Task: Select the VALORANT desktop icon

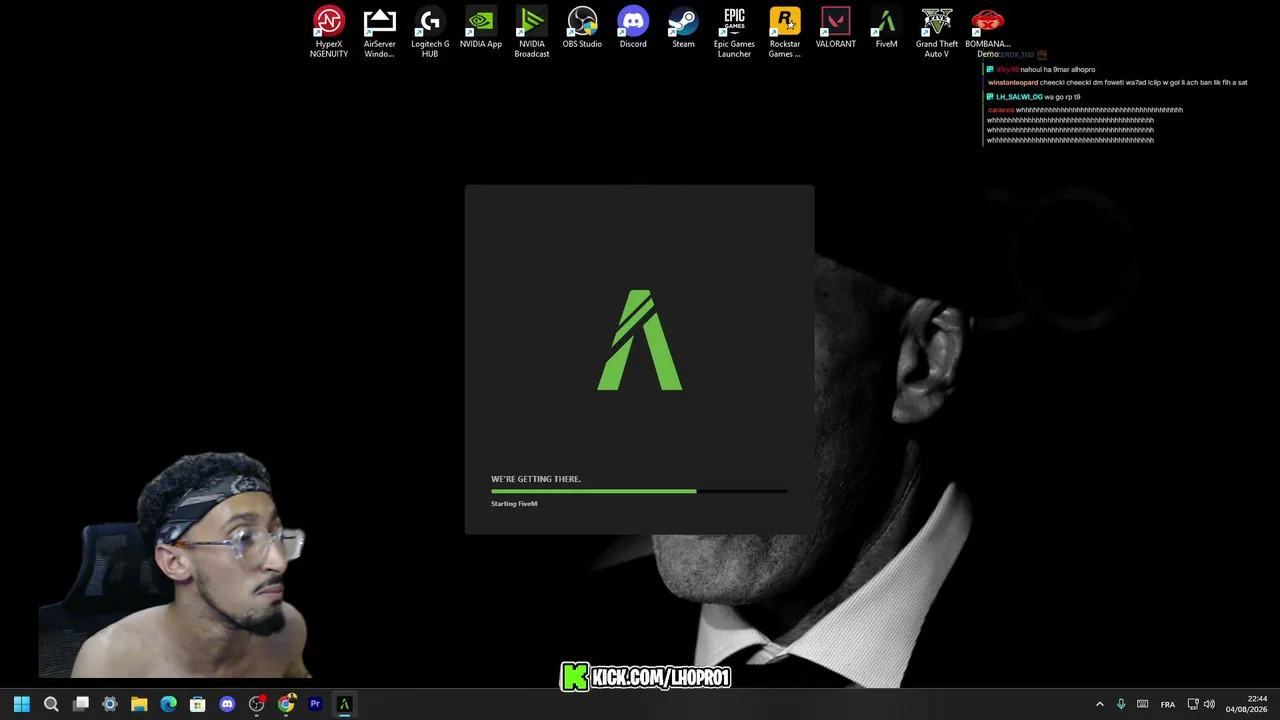Action: (836, 28)
